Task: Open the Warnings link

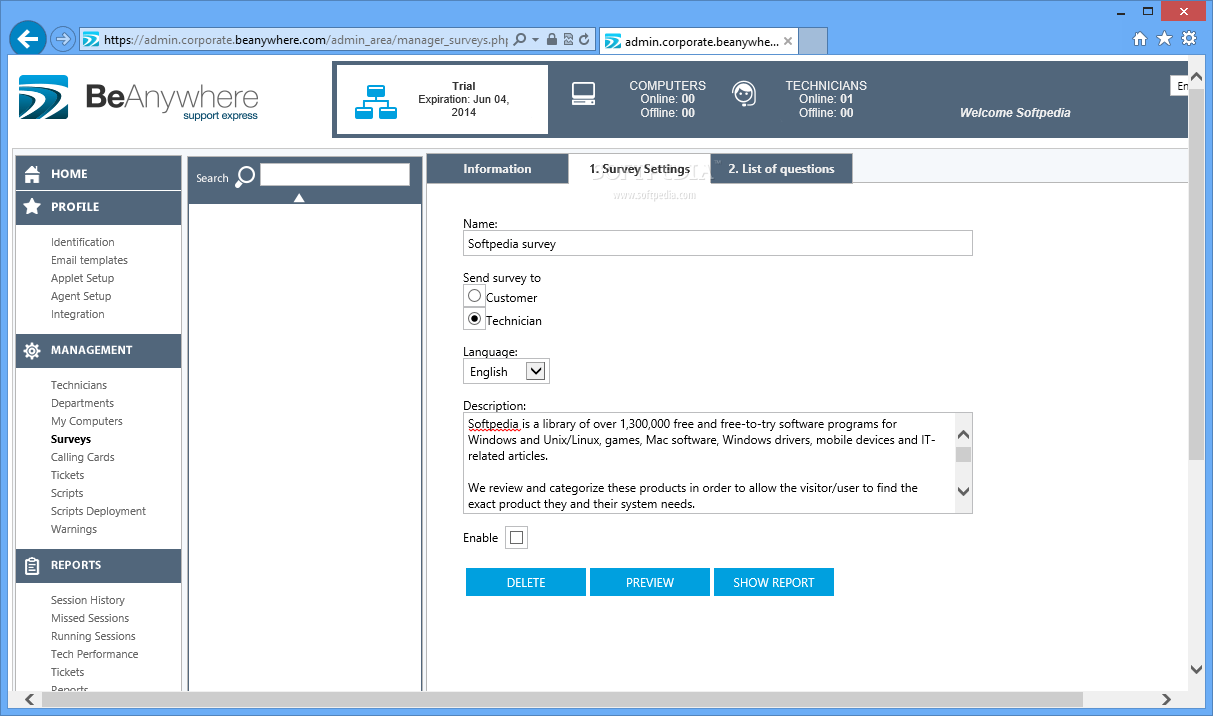Action: 74,529
